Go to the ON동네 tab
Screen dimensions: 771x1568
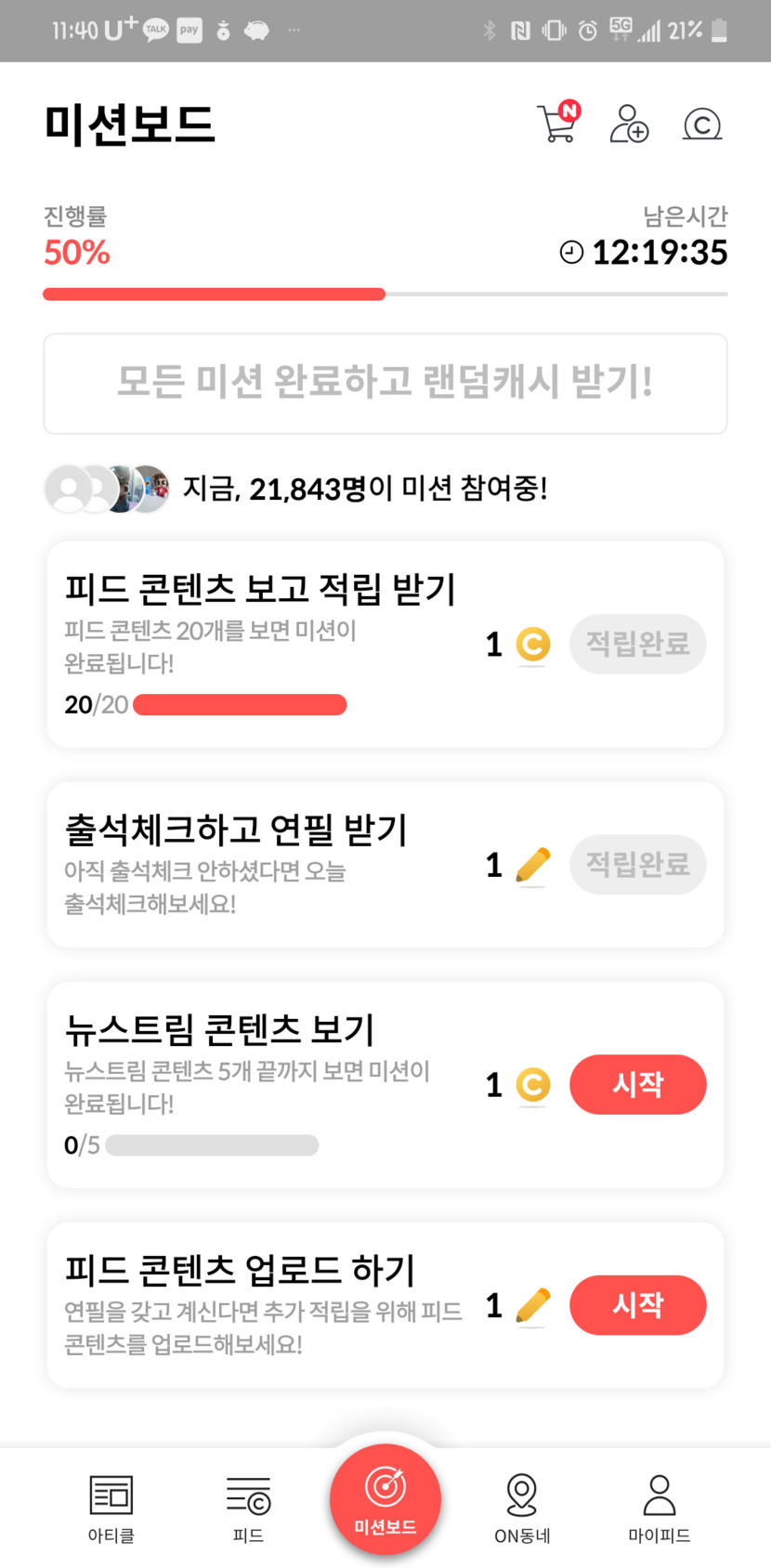(522, 1507)
